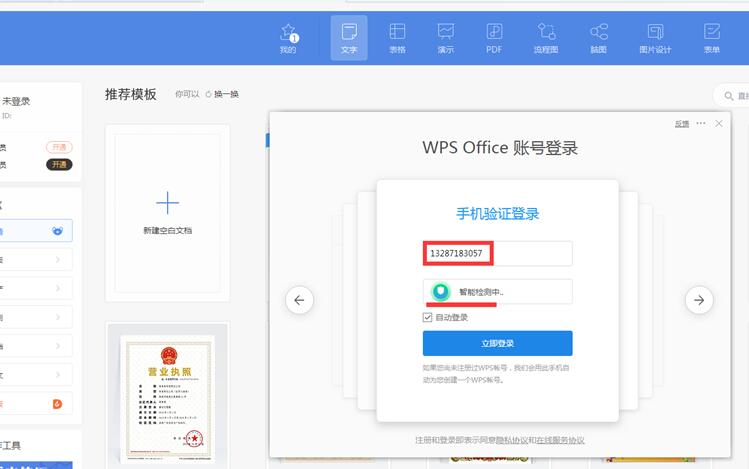Select the highlighted sidebar row with mascot icon

click(36, 231)
